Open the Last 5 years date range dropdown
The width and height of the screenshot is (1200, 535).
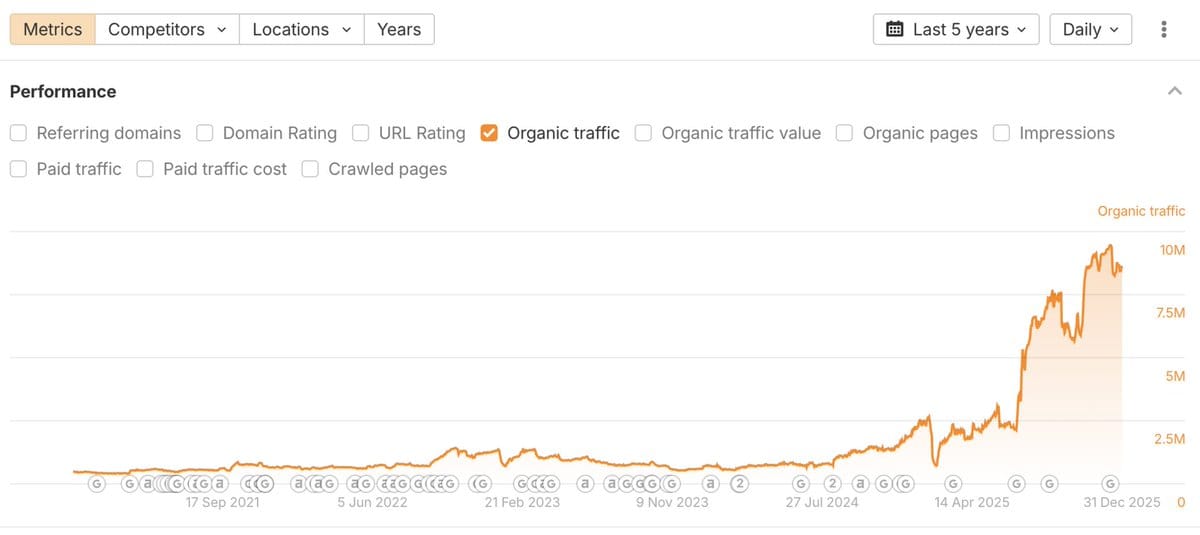956,29
